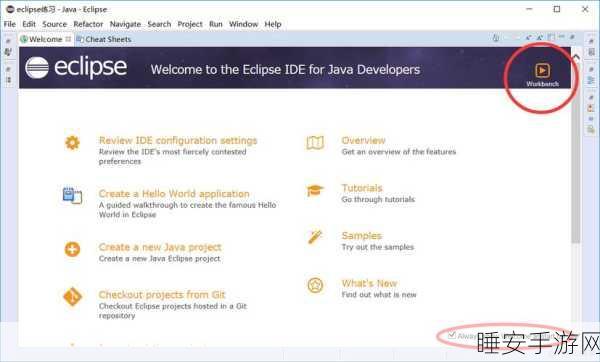
Task: Open Review IDE configuration settings link
Action: coord(178,140)
